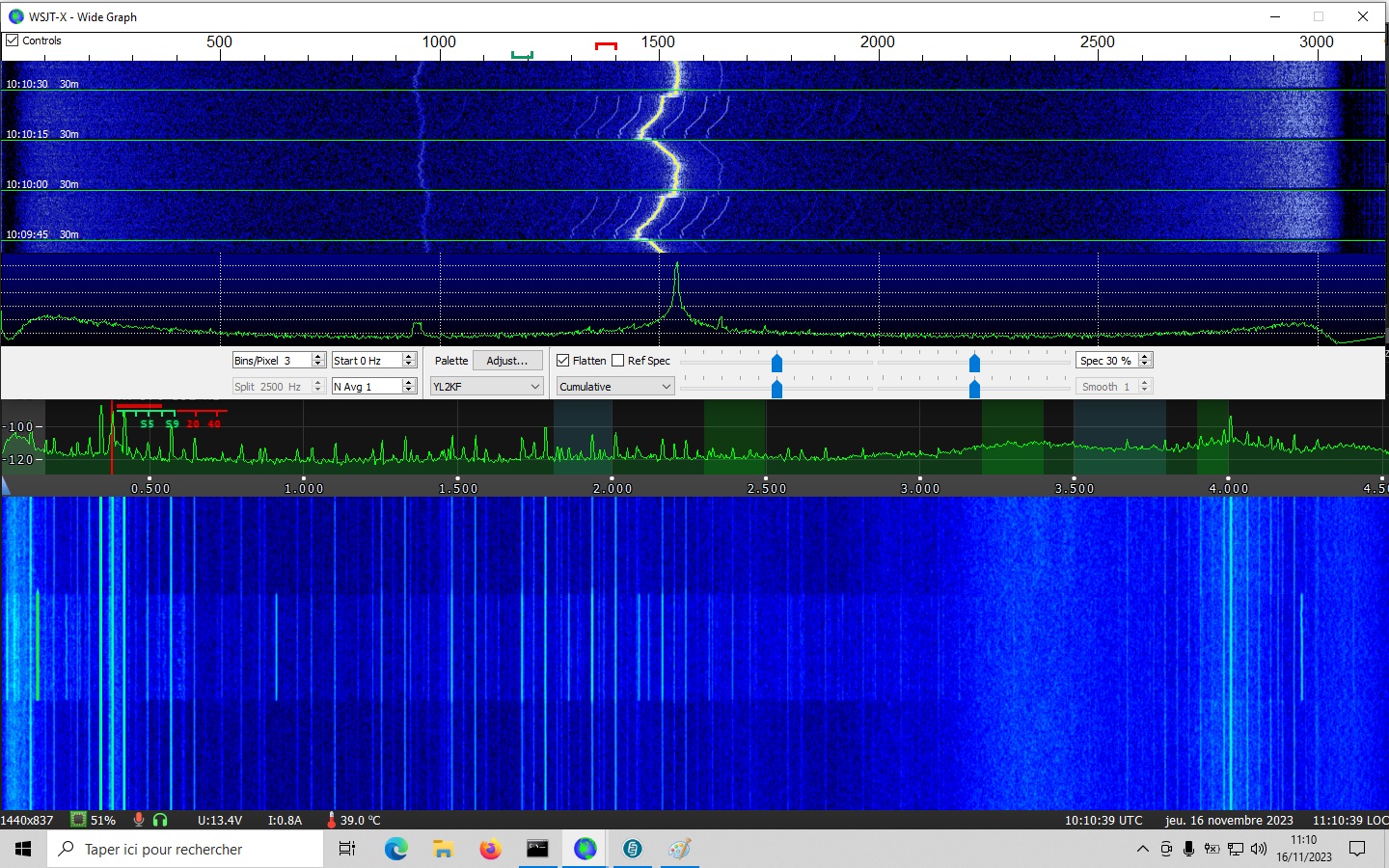
Task: Click the green bracket frequency marker
Action: 522,55
